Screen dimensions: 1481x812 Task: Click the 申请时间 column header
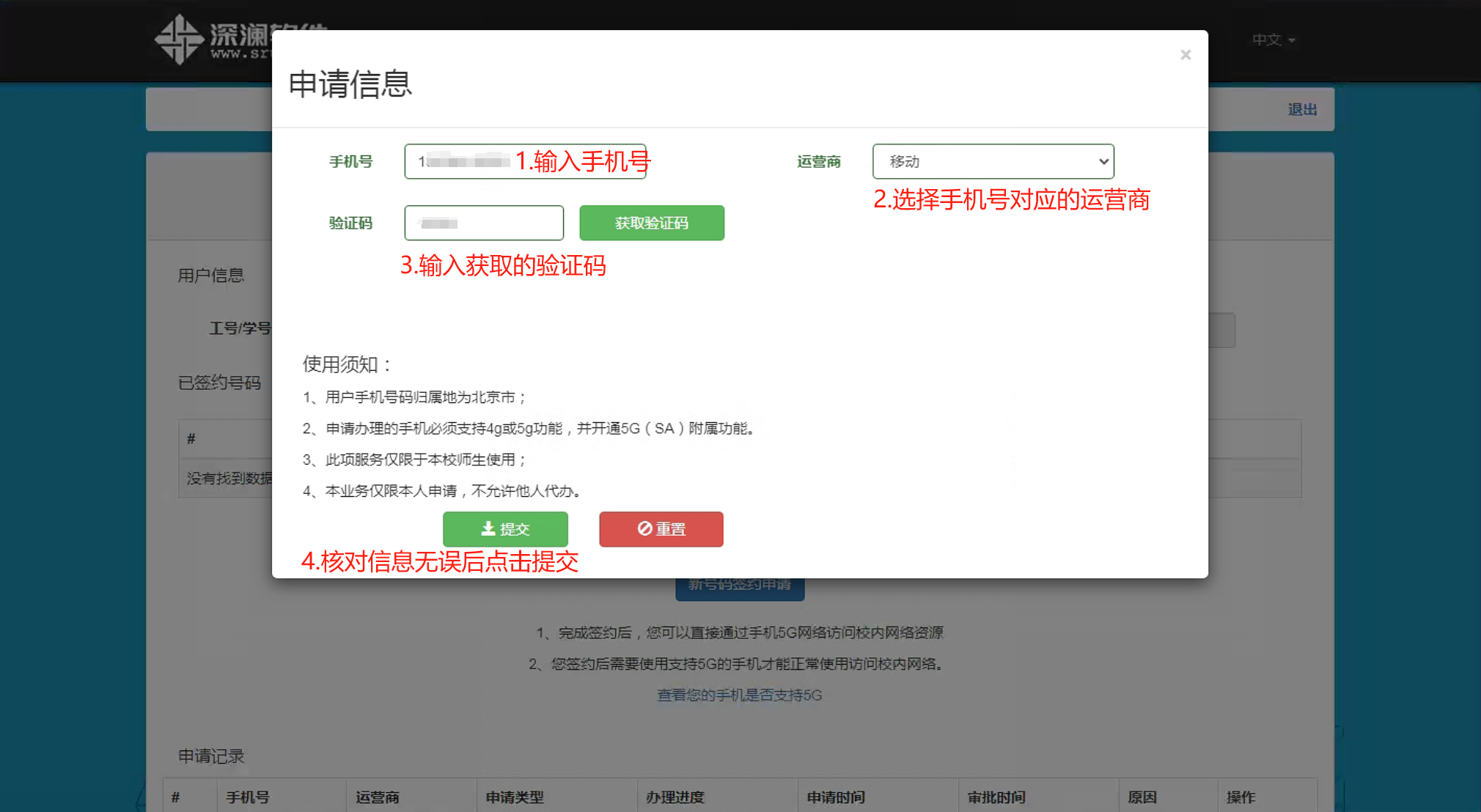click(835, 797)
